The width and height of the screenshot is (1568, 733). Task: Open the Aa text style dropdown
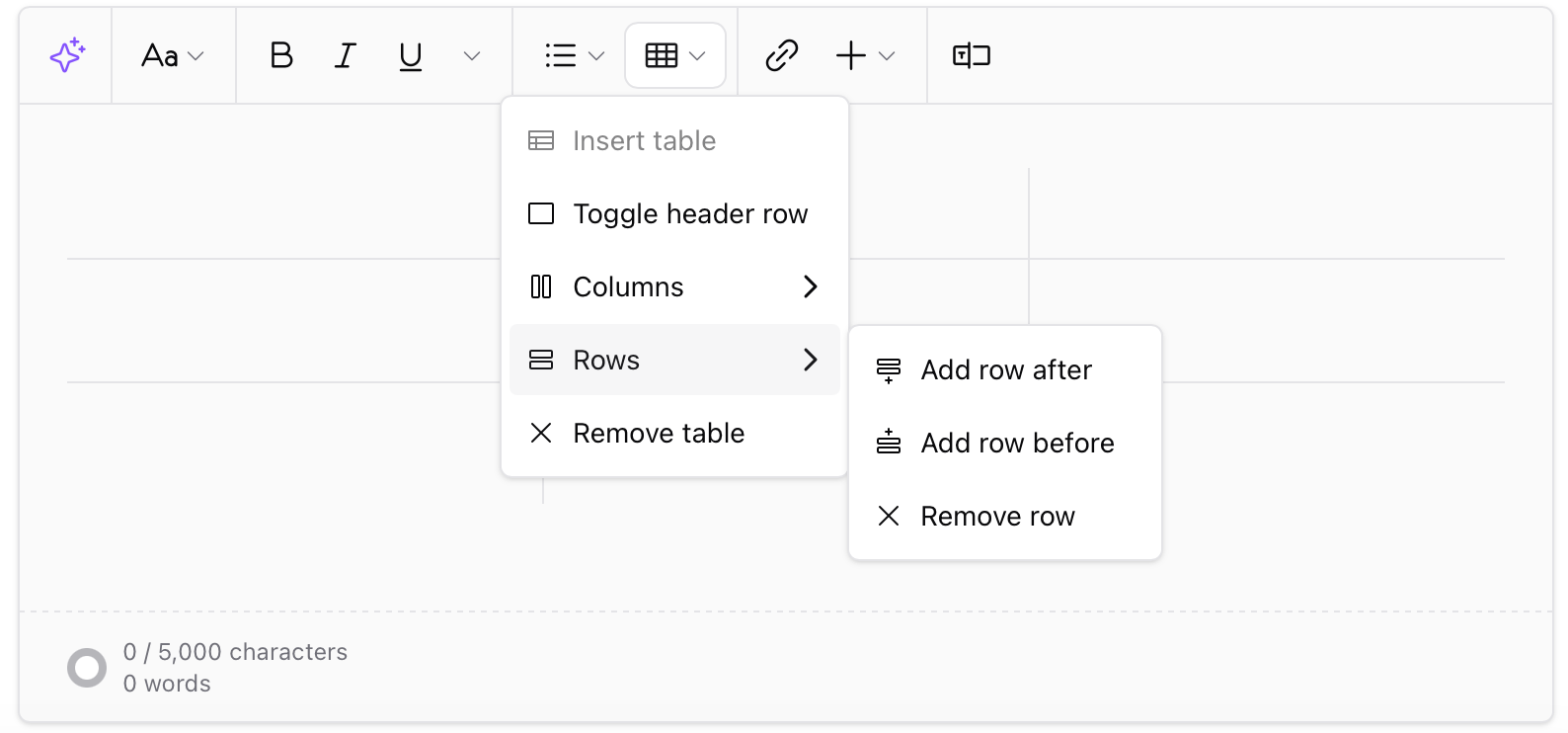tap(173, 55)
